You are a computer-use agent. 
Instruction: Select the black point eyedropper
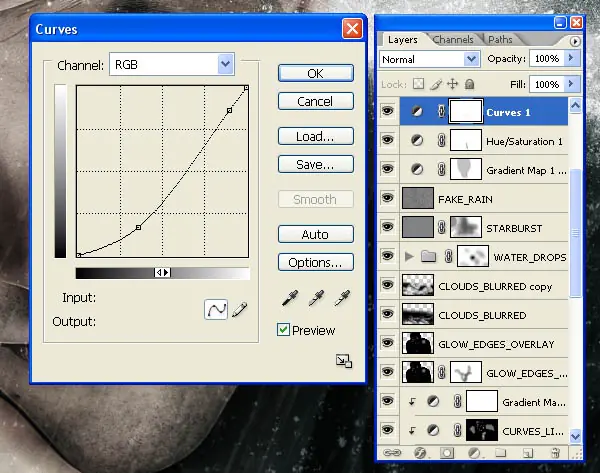[290, 298]
